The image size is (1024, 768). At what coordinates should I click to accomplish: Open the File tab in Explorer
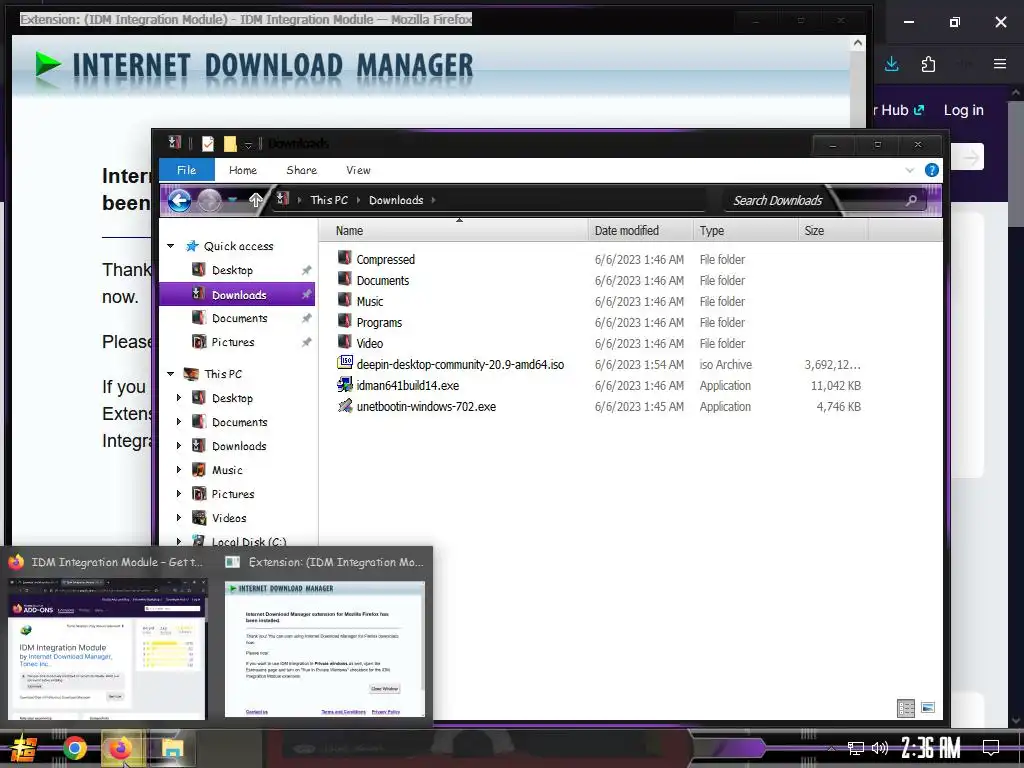point(187,170)
